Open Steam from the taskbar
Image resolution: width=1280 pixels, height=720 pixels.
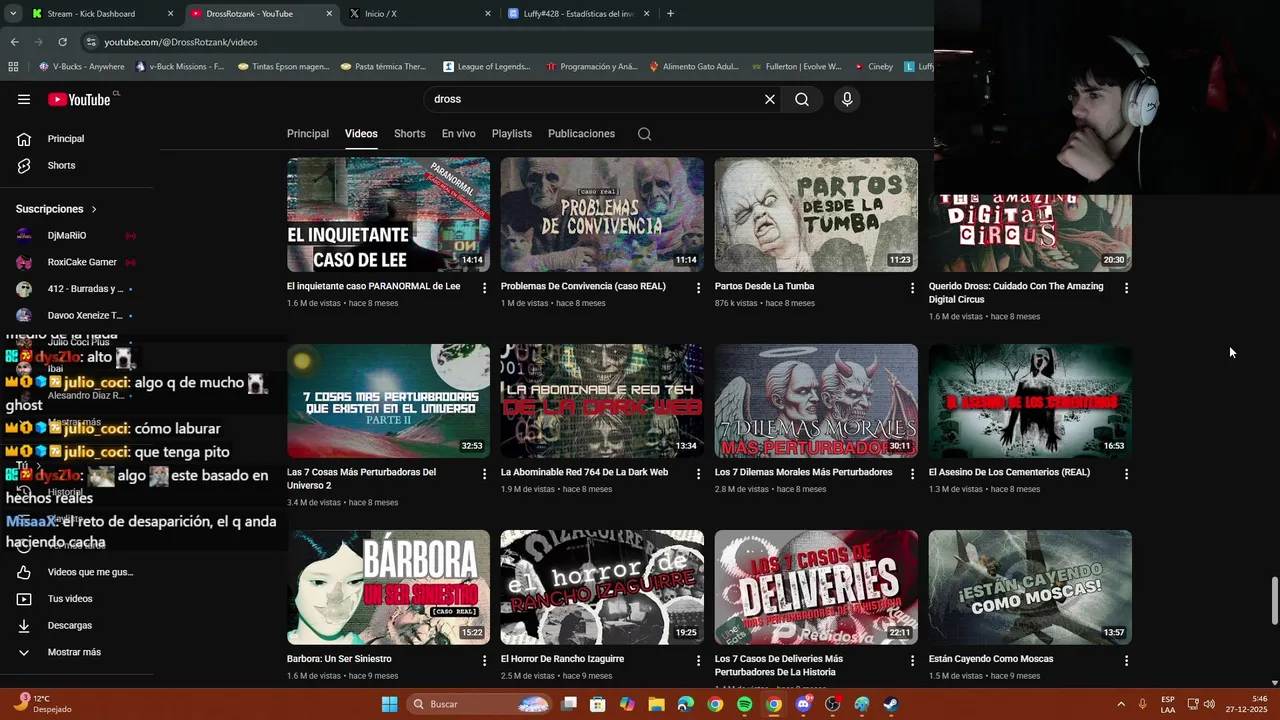coord(891,705)
